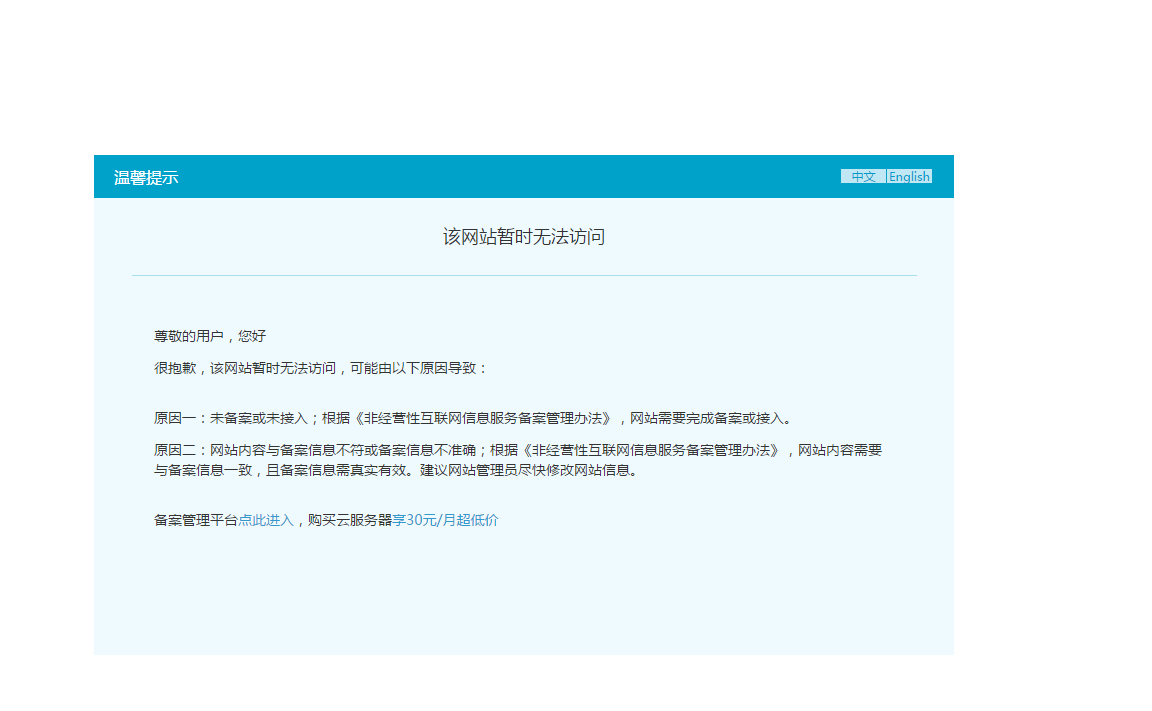Click the greeting text 尊敬的用户，您好
The height and width of the screenshot is (711, 1152).
(x=210, y=336)
